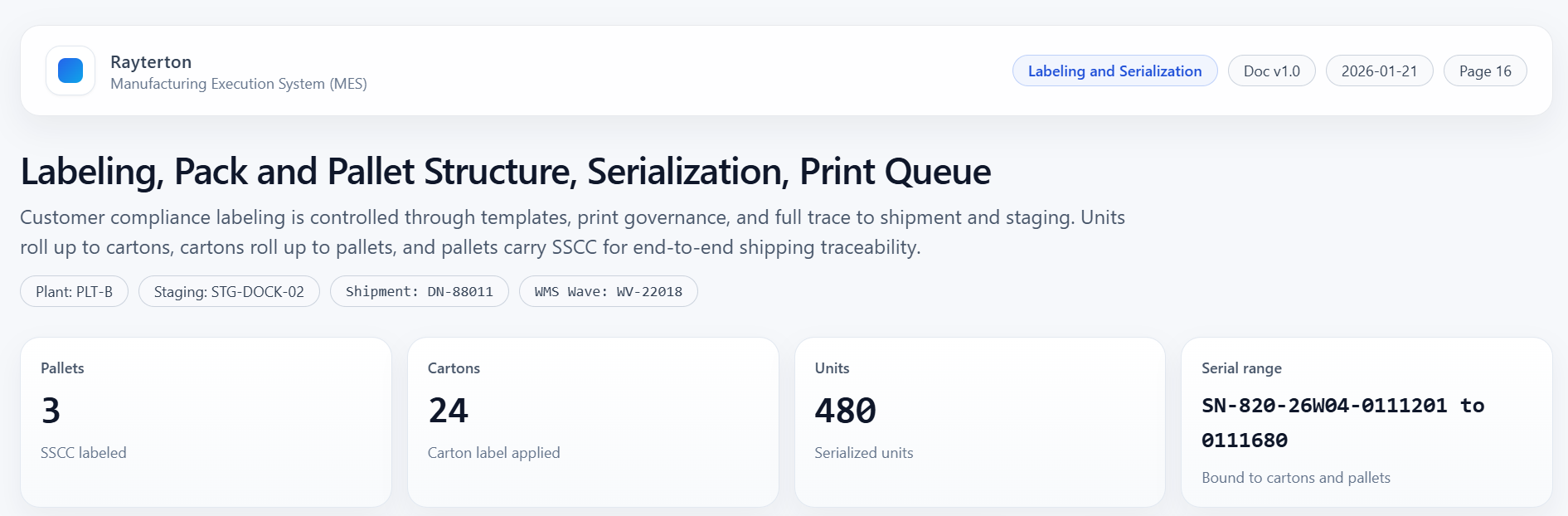
Task: Click the Bound to cartons and pallets note
Action: click(x=1295, y=478)
